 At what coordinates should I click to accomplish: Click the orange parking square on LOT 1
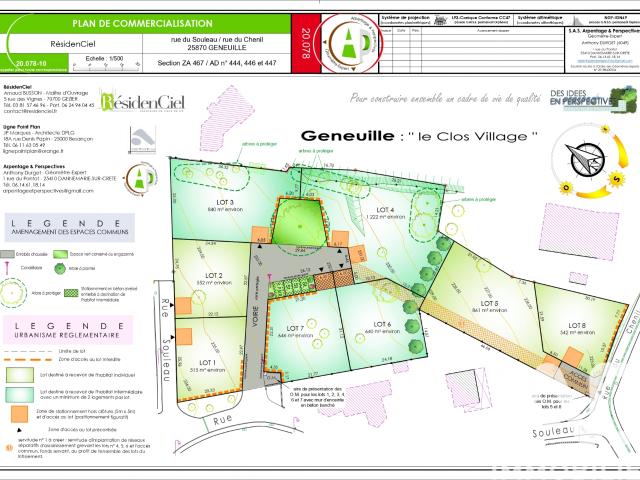pos(183,336)
